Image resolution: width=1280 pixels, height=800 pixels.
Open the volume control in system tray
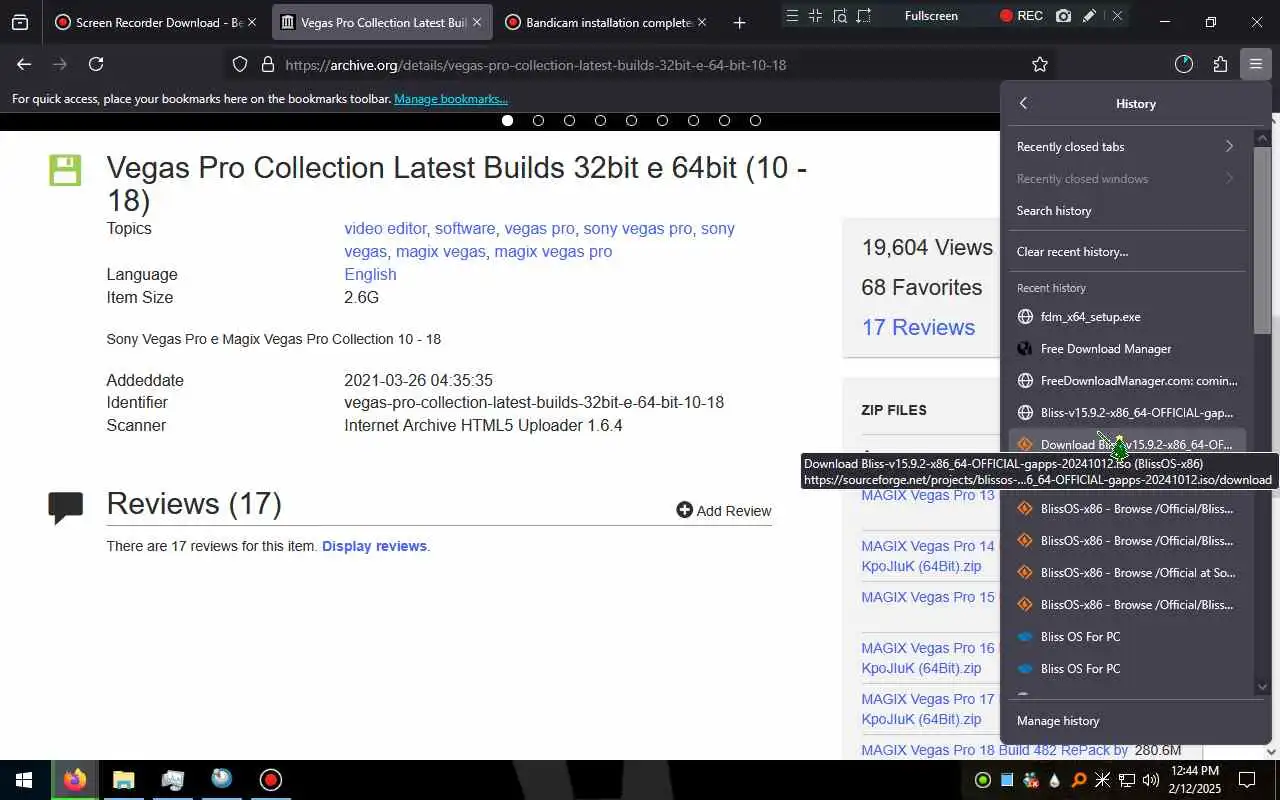pos(1150,780)
